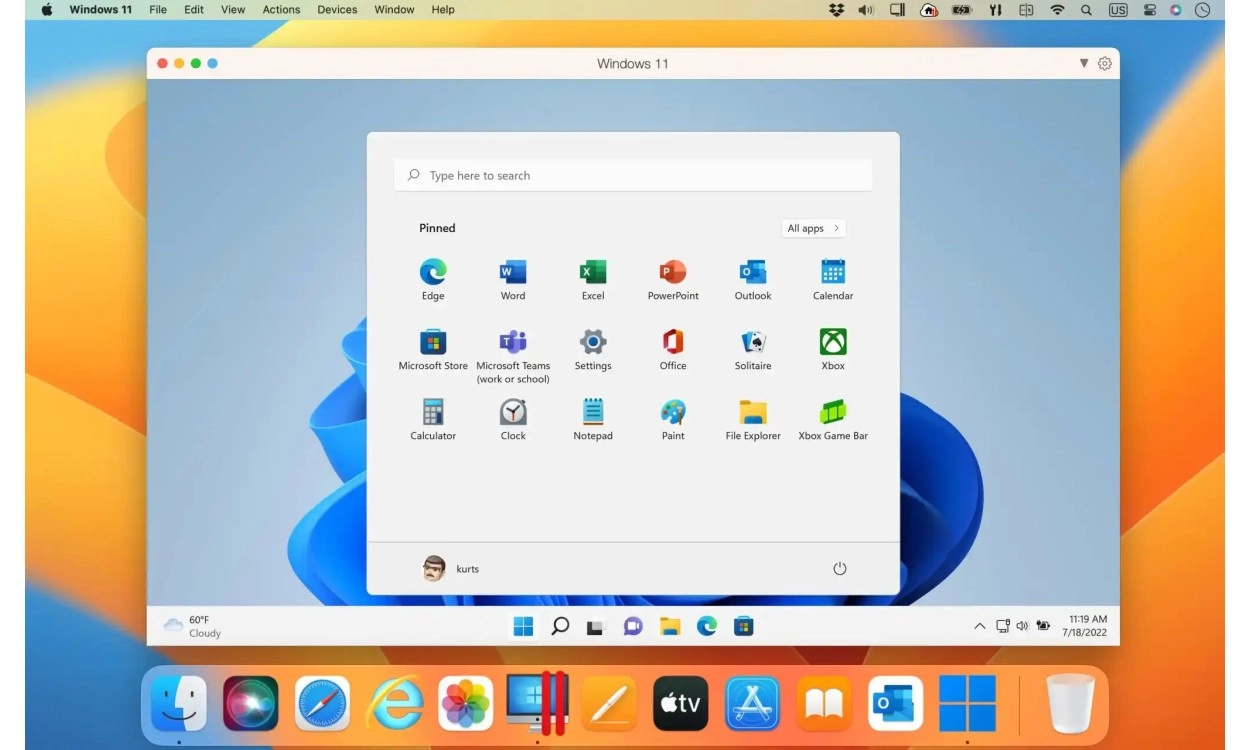Open Chat from the Windows taskbar
The image size is (1250, 750).
pyautogui.click(x=633, y=626)
